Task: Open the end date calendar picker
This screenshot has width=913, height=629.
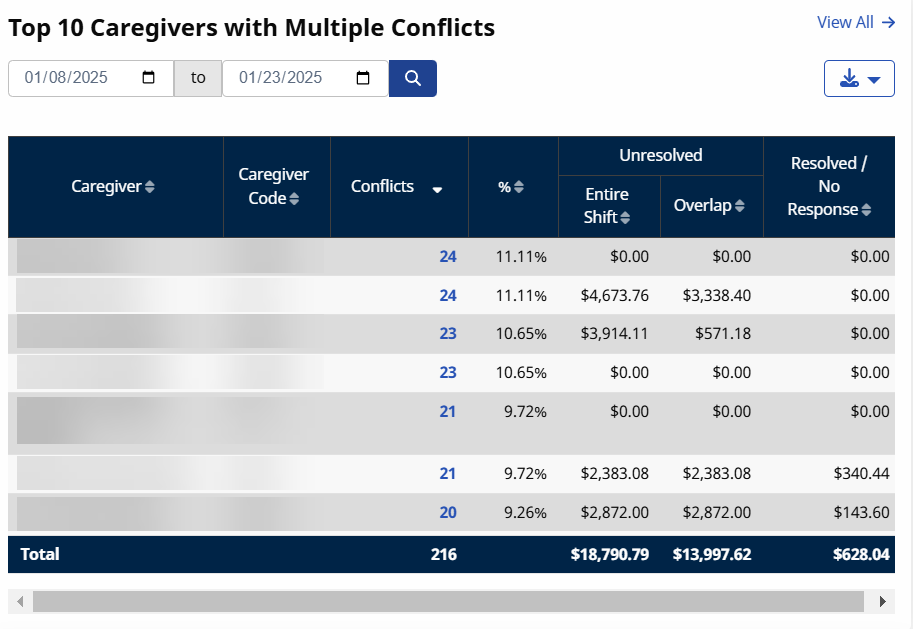Action: coord(363,78)
